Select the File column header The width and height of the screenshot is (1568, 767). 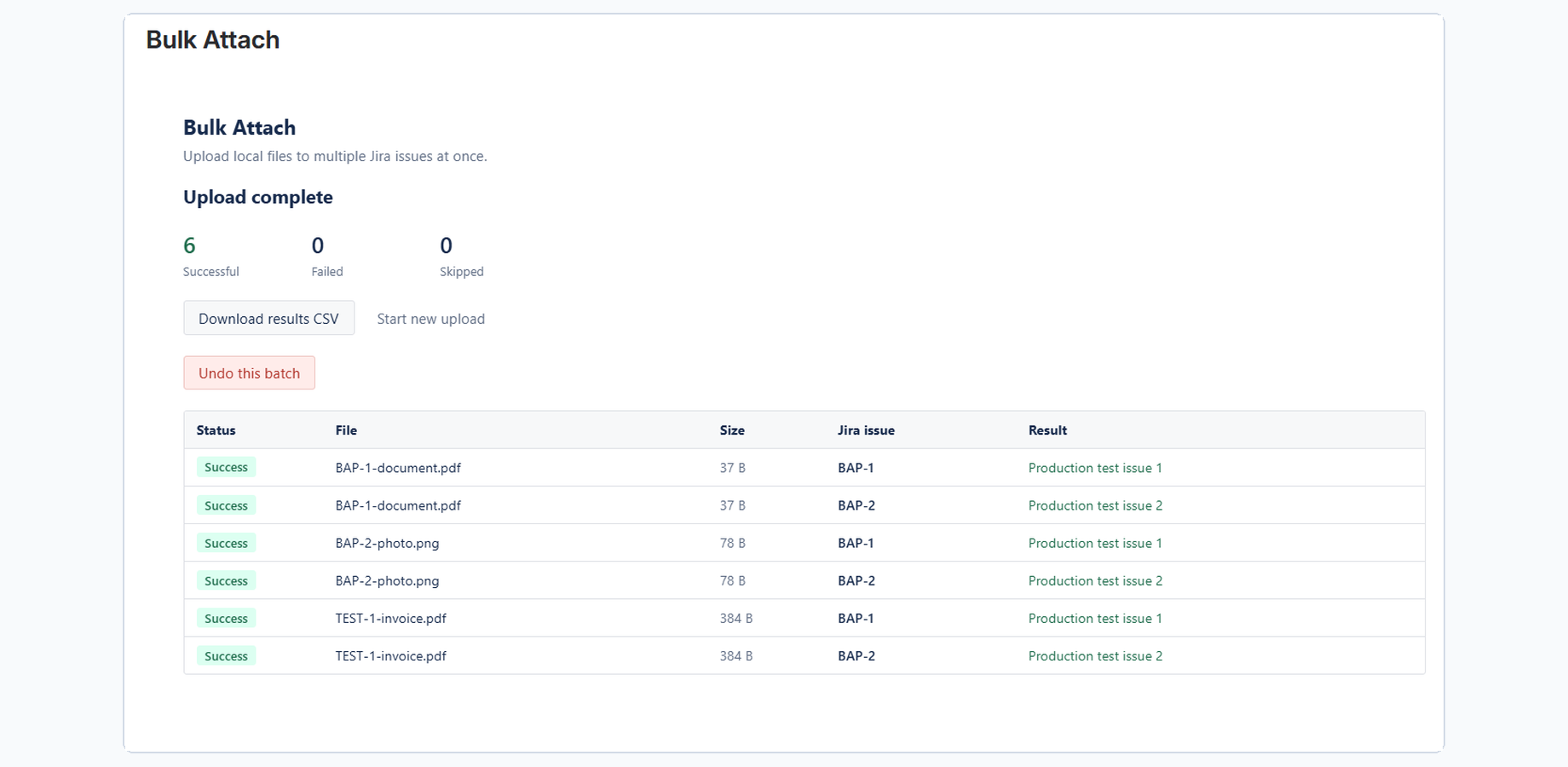click(x=346, y=430)
